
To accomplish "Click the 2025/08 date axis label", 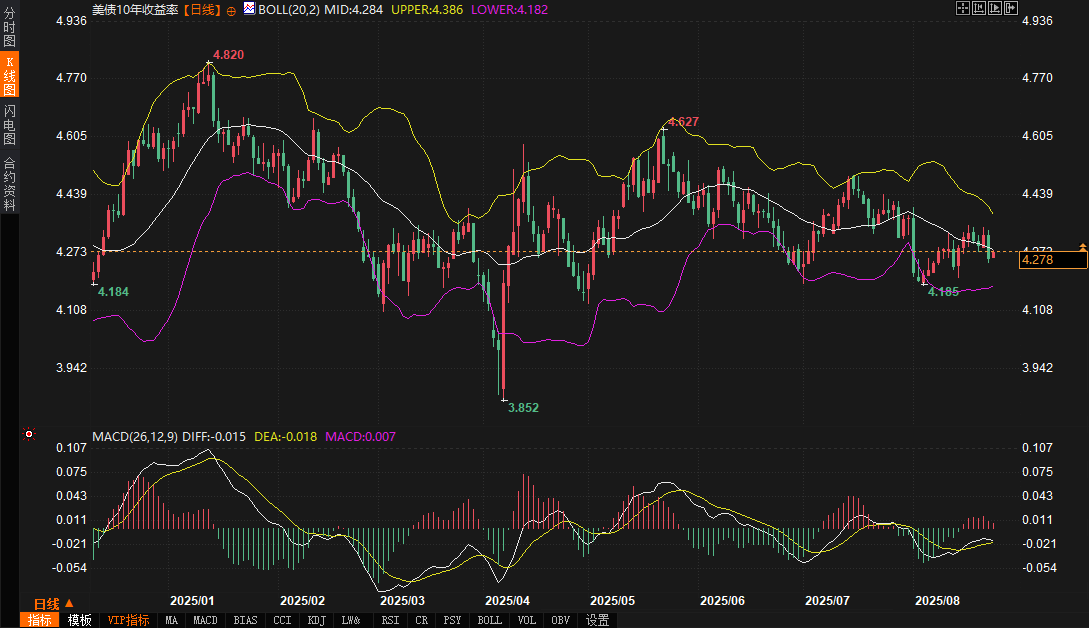I will [x=937, y=601].
